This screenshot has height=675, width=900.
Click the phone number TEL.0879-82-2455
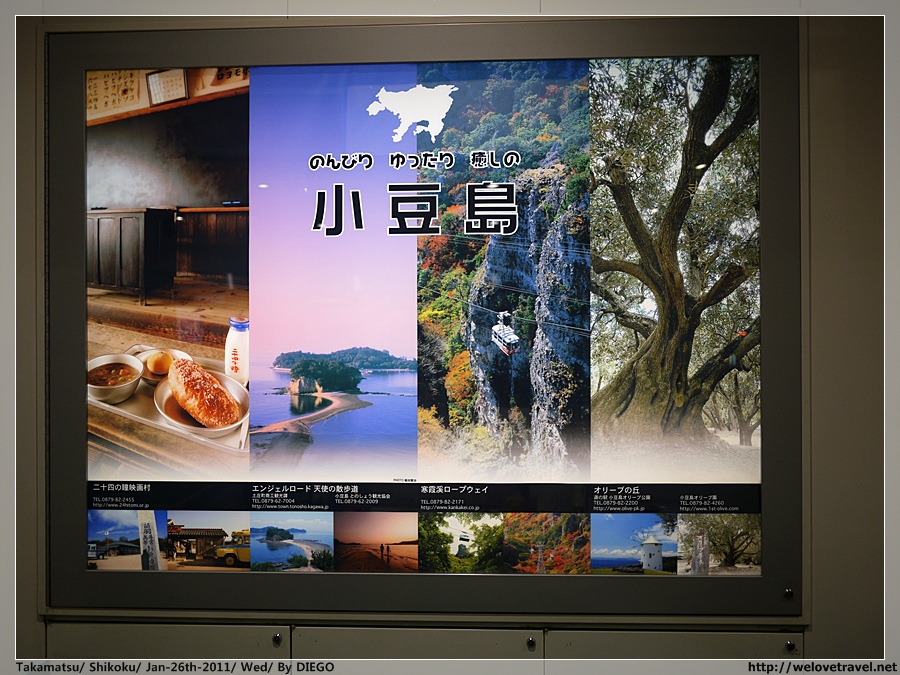(113, 499)
